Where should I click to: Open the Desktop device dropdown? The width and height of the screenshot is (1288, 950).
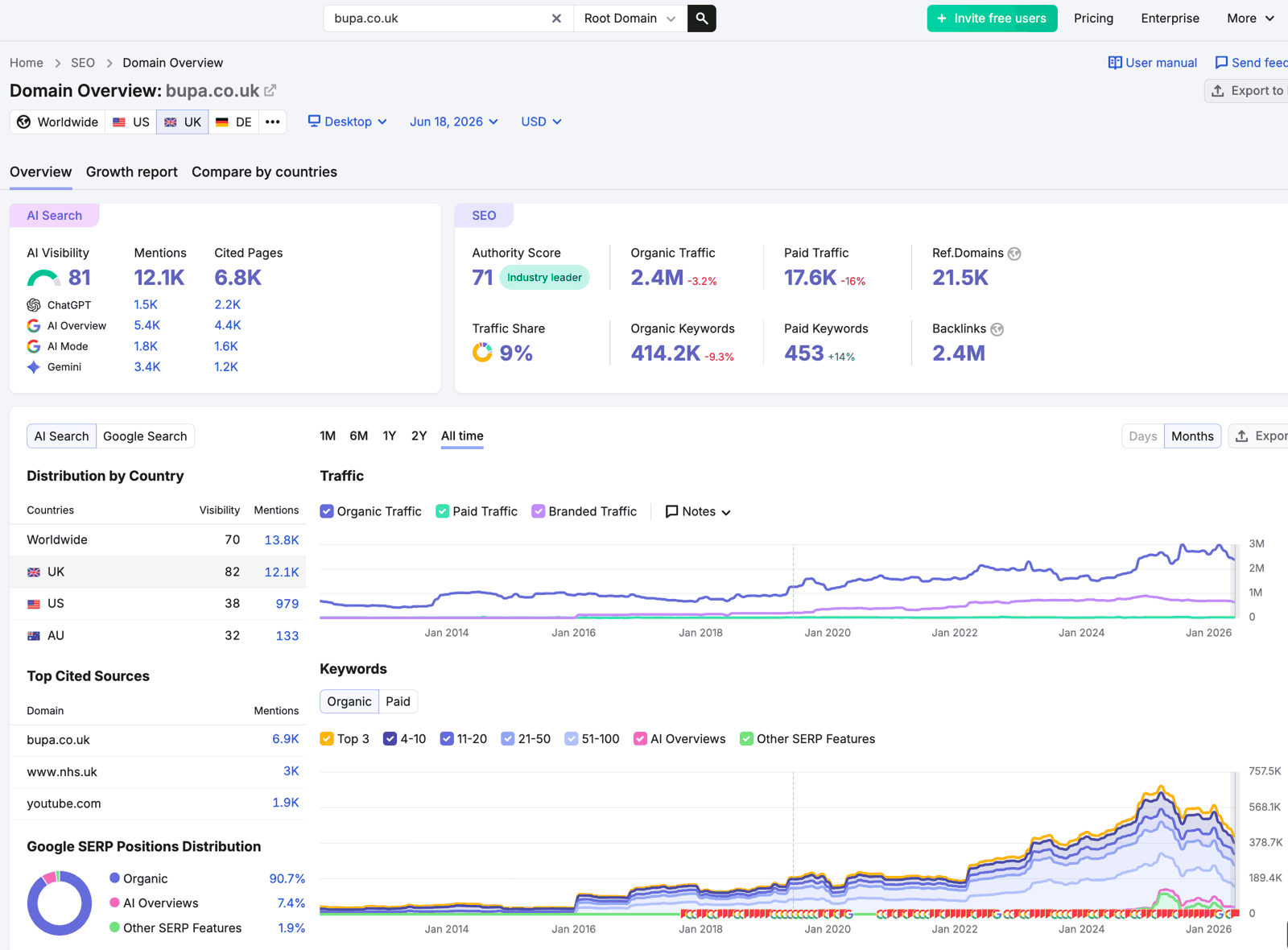[x=348, y=122]
